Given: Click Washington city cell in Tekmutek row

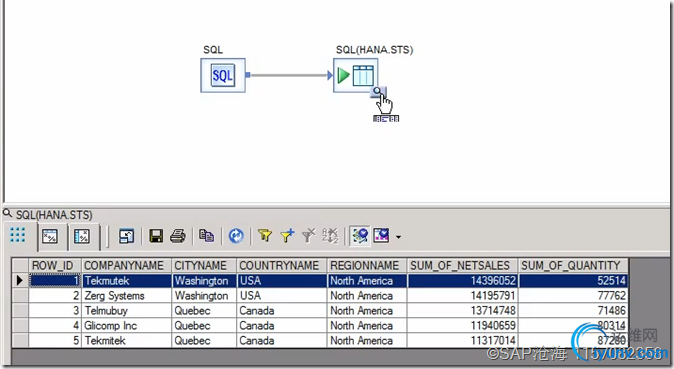Looking at the screenshot, I should point(204,281).
